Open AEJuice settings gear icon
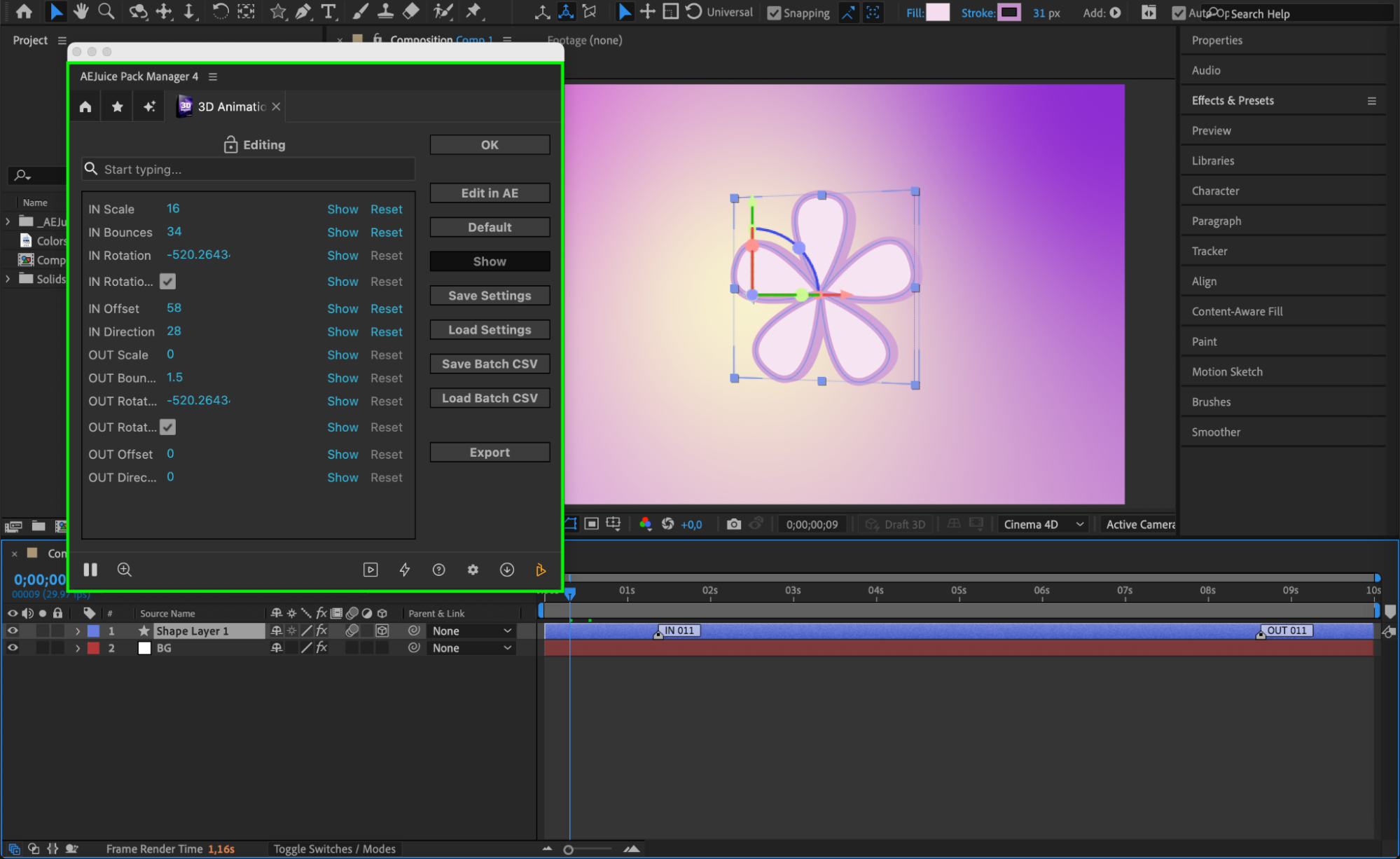1400x859 pixels. pos(473,570)
